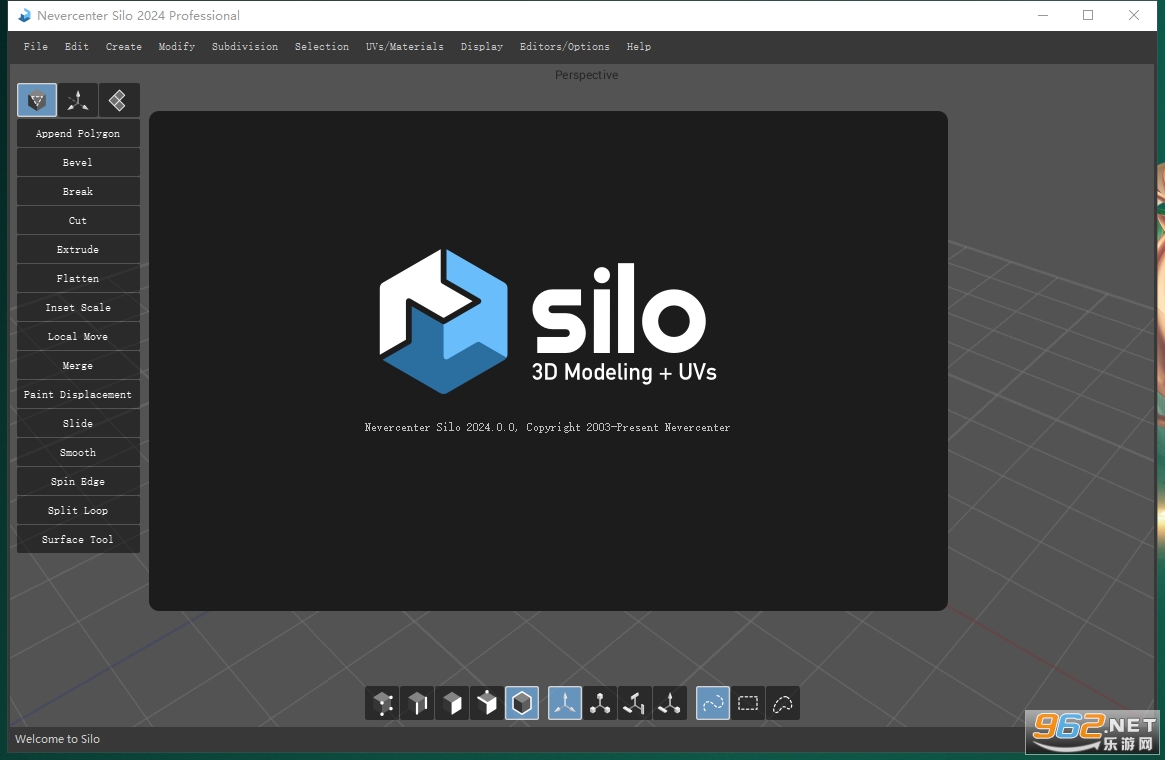Click the Silo app icon in title bar
The height and width of the screenshot is (760, 1165).
click(x=25, y=15)
